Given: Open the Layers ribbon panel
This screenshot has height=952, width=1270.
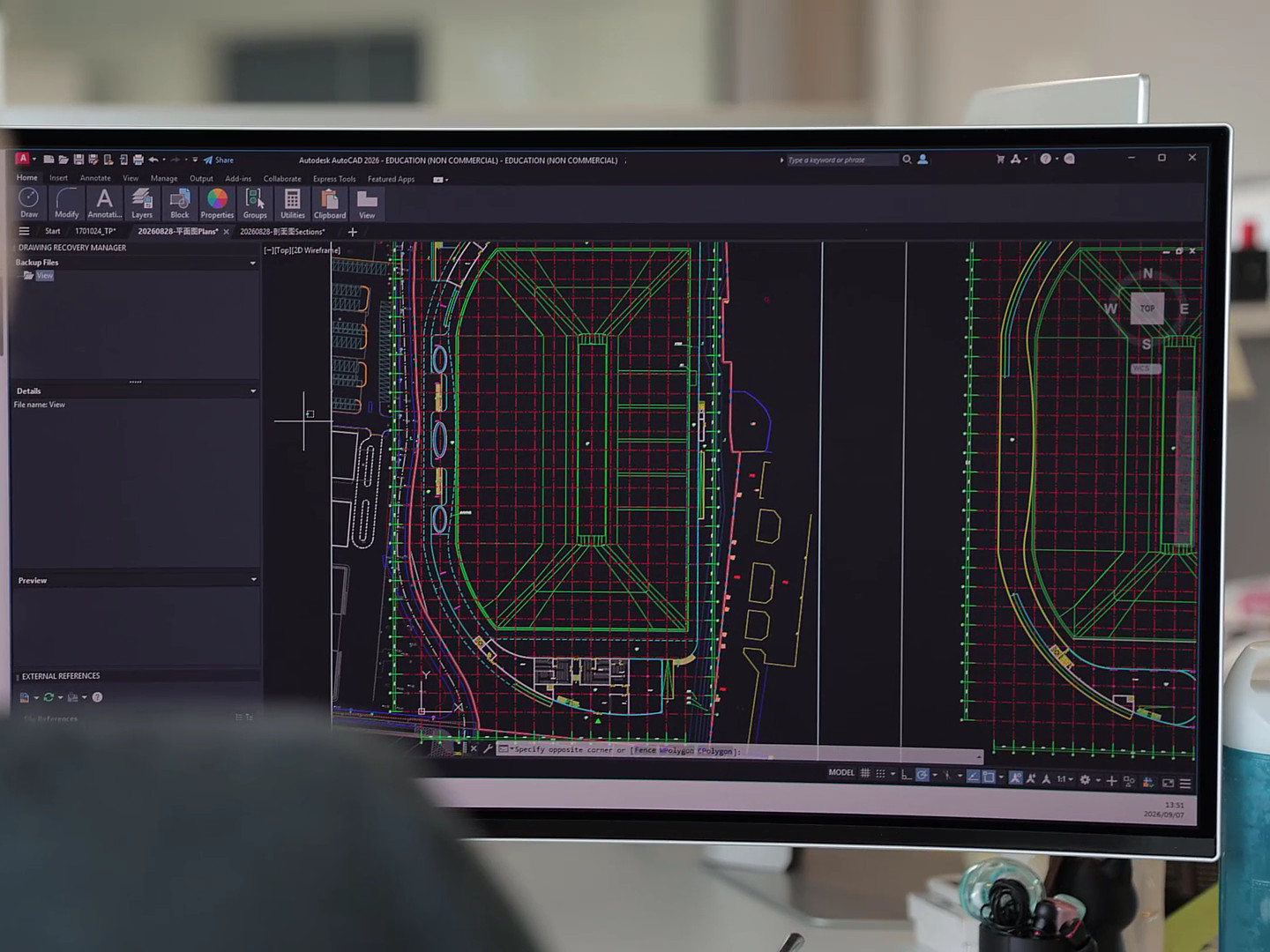Looking at the screenshot, I should pyautogui.click(x=142, y=204).
